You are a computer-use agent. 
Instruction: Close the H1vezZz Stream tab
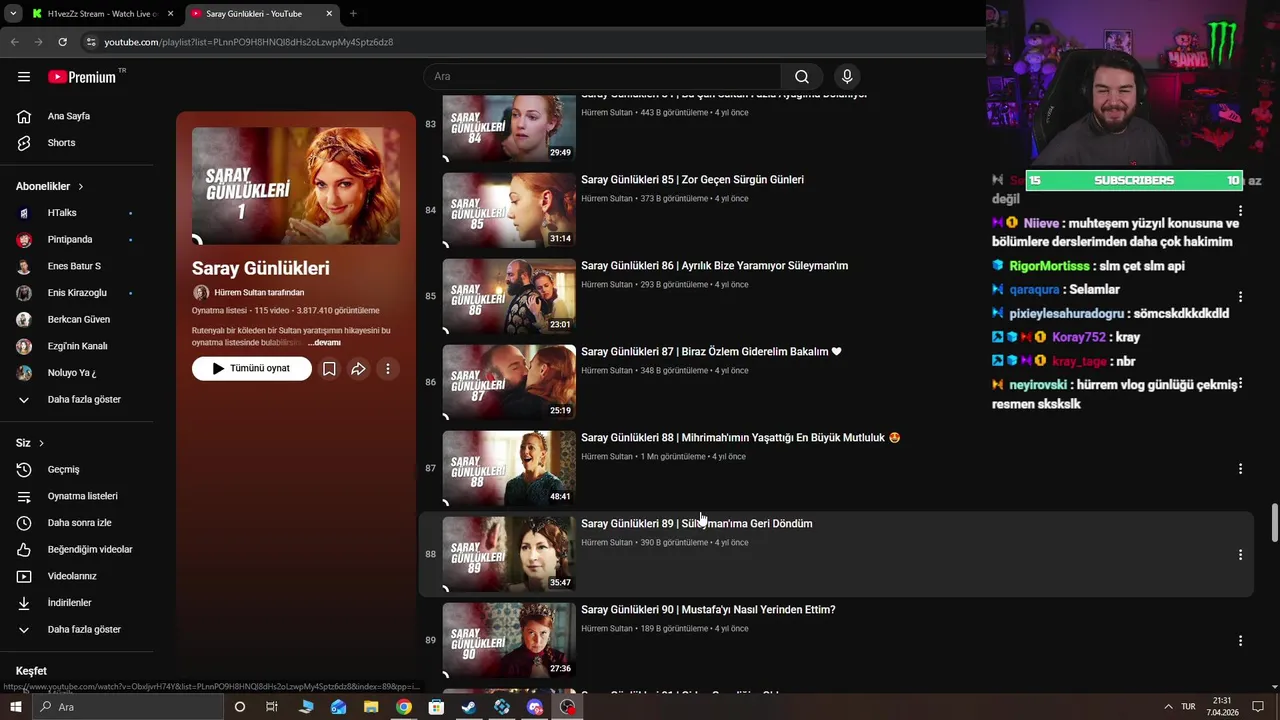point(170,14)
